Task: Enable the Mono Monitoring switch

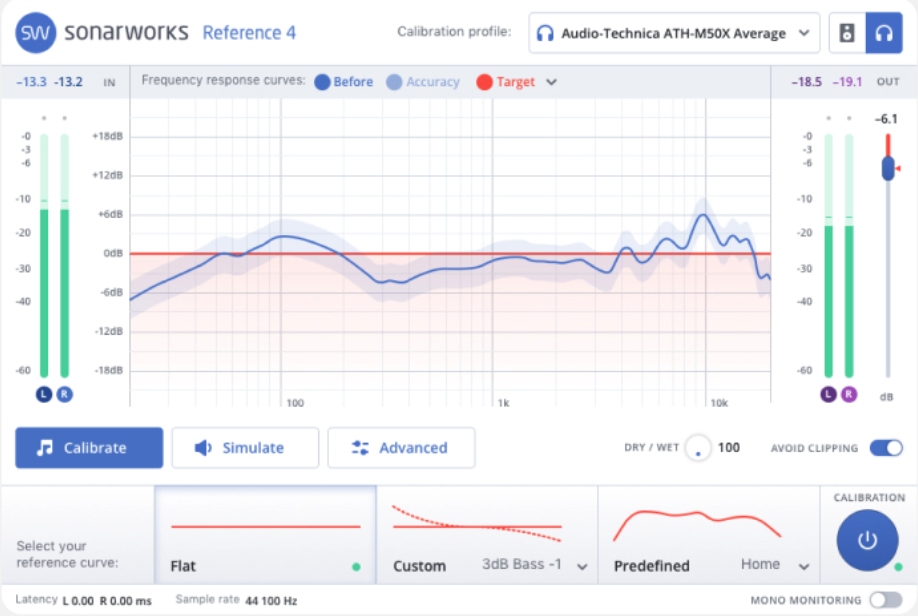Action: (x=886, y=600)
